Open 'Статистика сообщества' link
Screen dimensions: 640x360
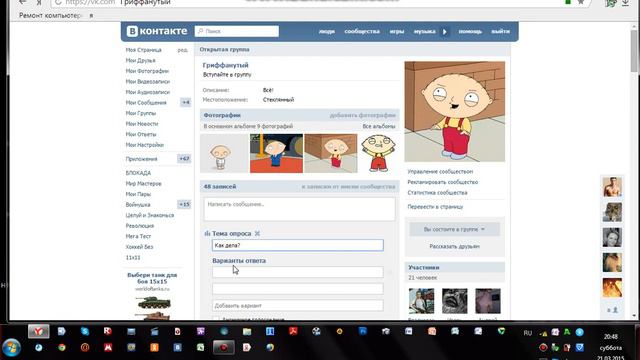click(x=437, y=193)
